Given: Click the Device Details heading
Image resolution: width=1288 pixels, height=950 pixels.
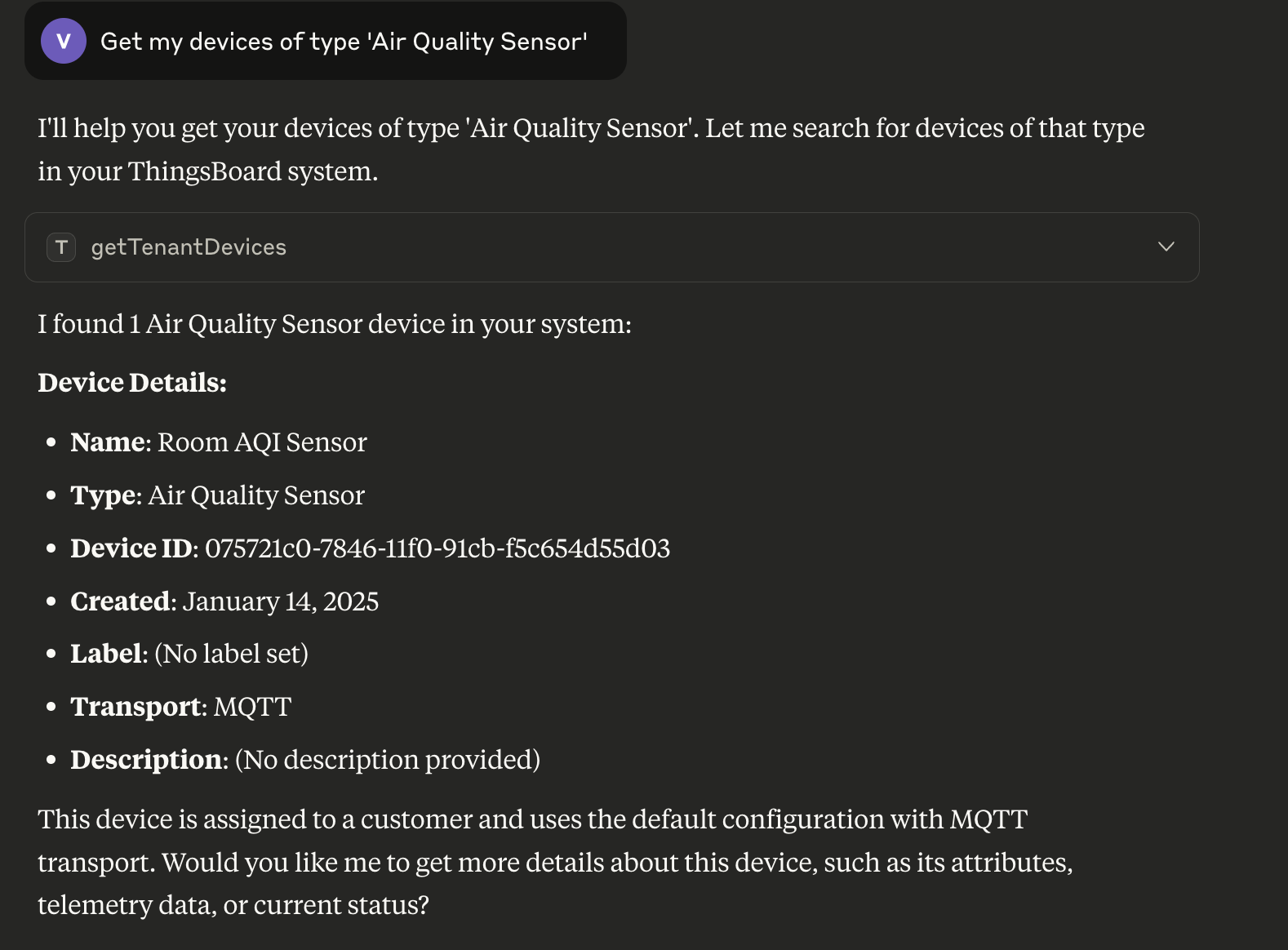Looking at the screenshot, I should coord(132,382).
